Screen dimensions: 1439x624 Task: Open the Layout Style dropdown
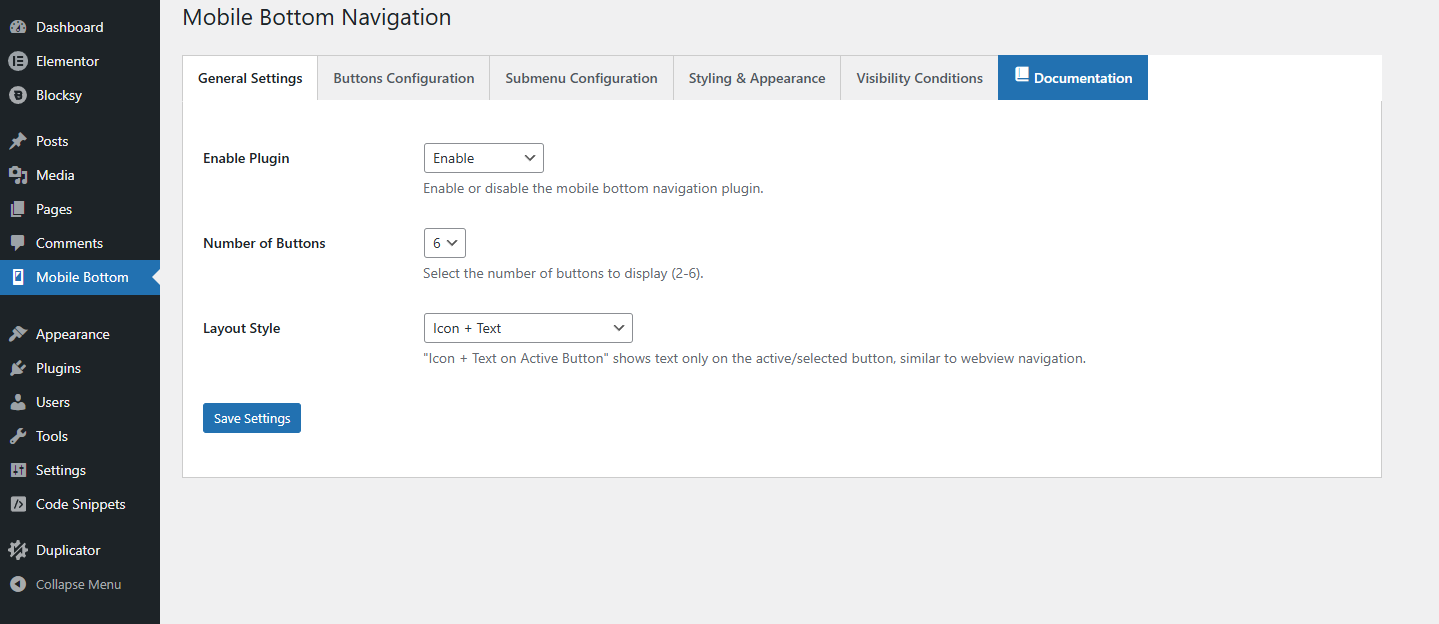pyautogui.click(x=527, y=328)
